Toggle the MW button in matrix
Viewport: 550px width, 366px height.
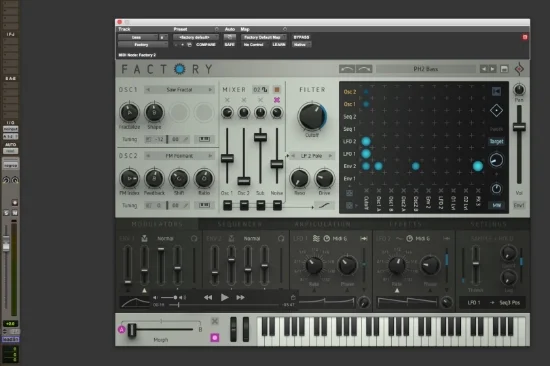tap(496, 205)
